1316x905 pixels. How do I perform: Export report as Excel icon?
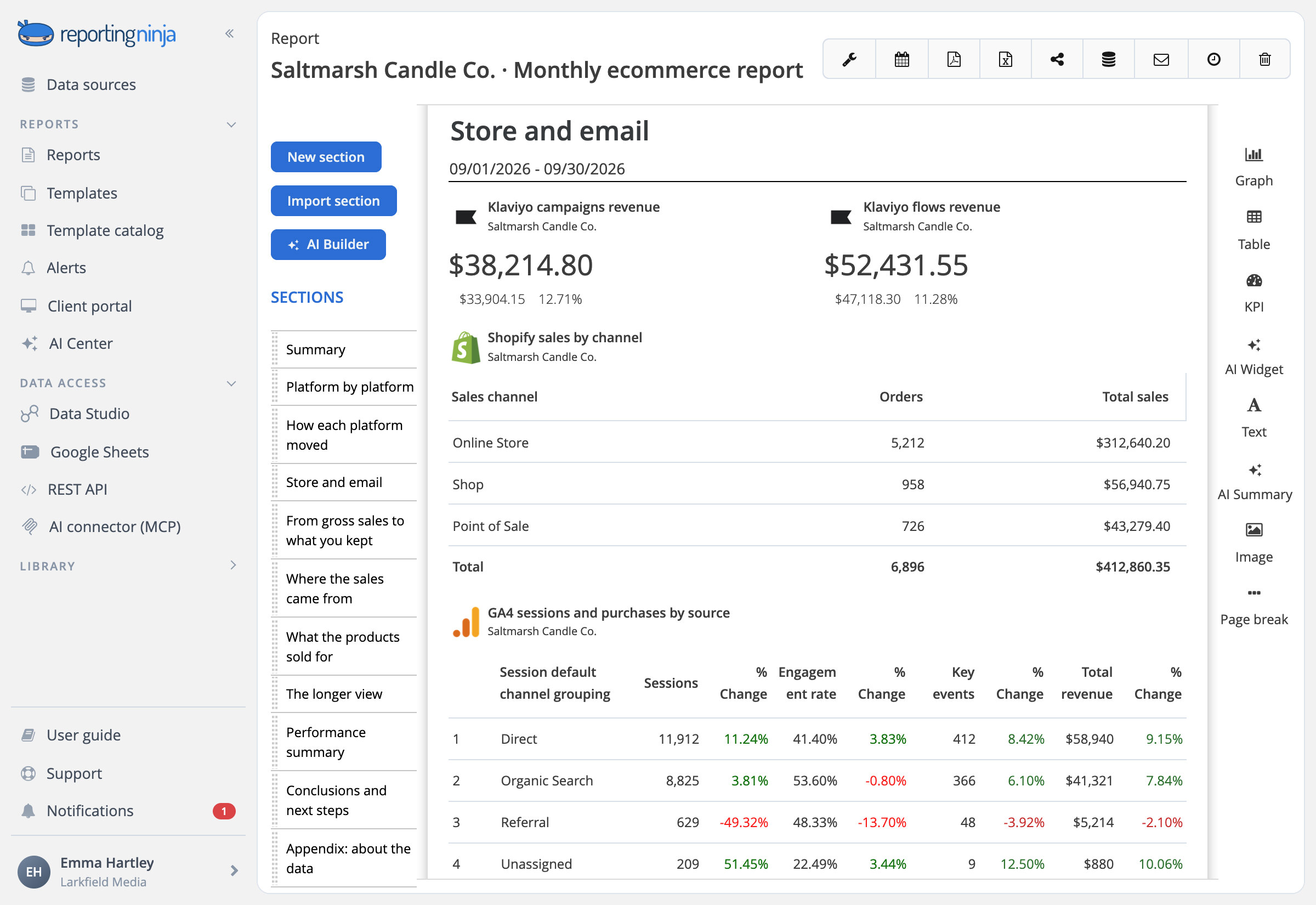[x=1006, y=59]
